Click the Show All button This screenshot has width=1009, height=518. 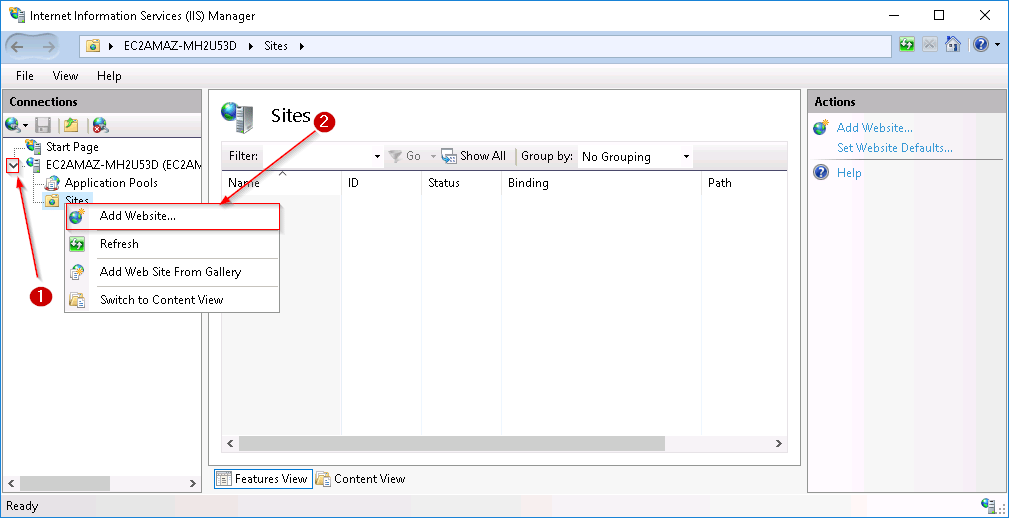(x=474, y=156)
